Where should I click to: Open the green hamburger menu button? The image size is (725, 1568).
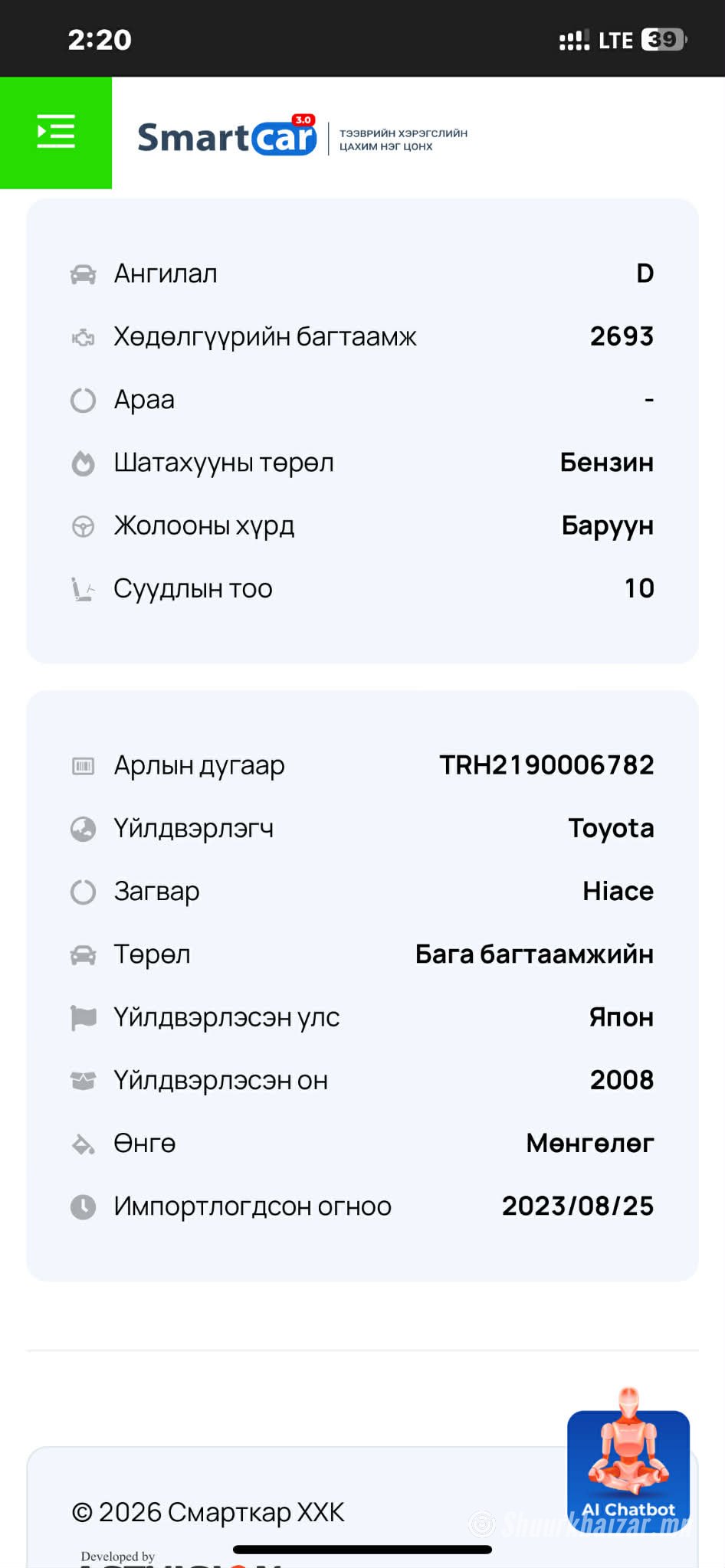(x=56, y=132)
